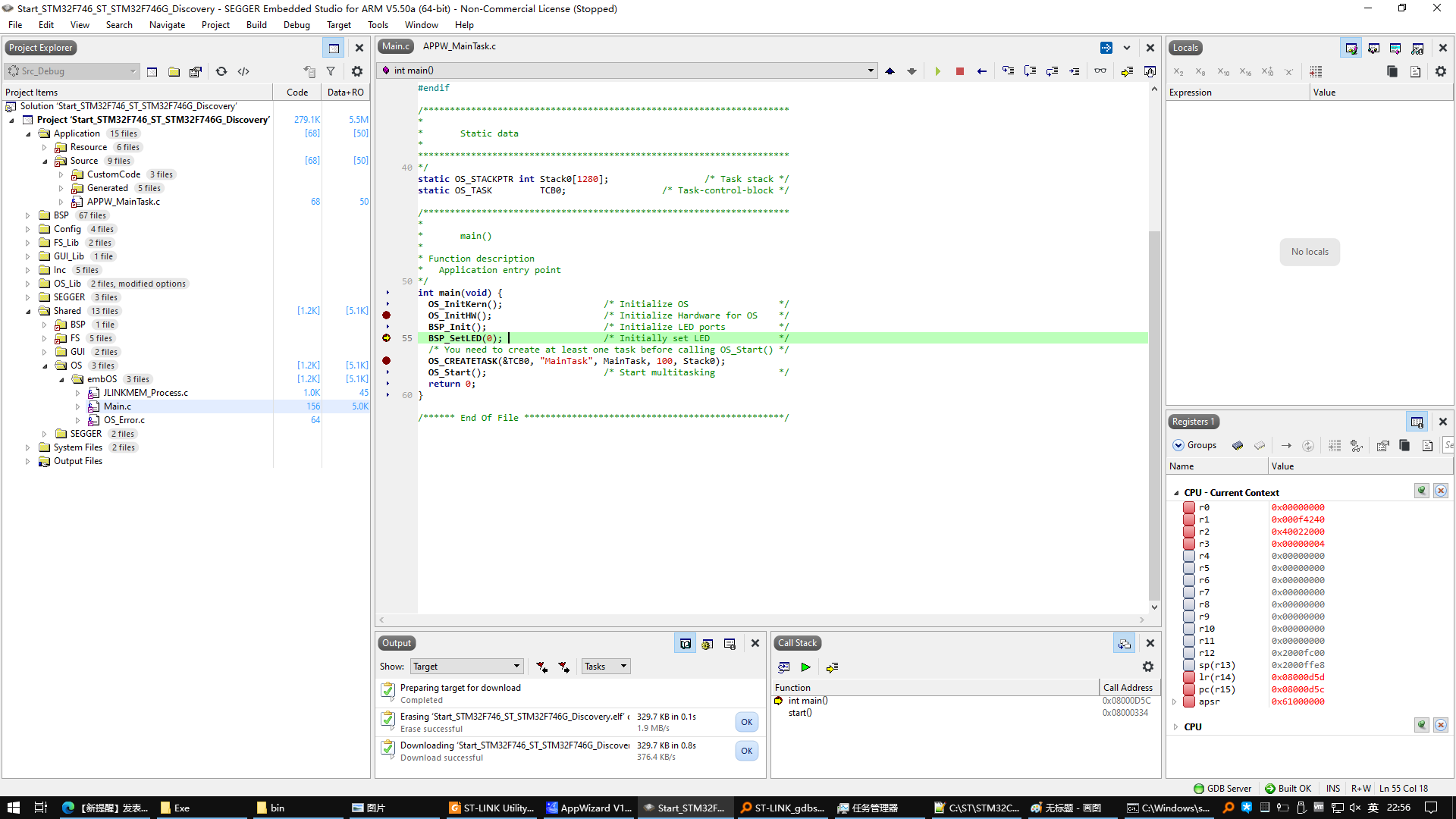Toggle breakpoint on OS_CREATETASK line
Screen dimensions: 1456x819
click(387, 361)
